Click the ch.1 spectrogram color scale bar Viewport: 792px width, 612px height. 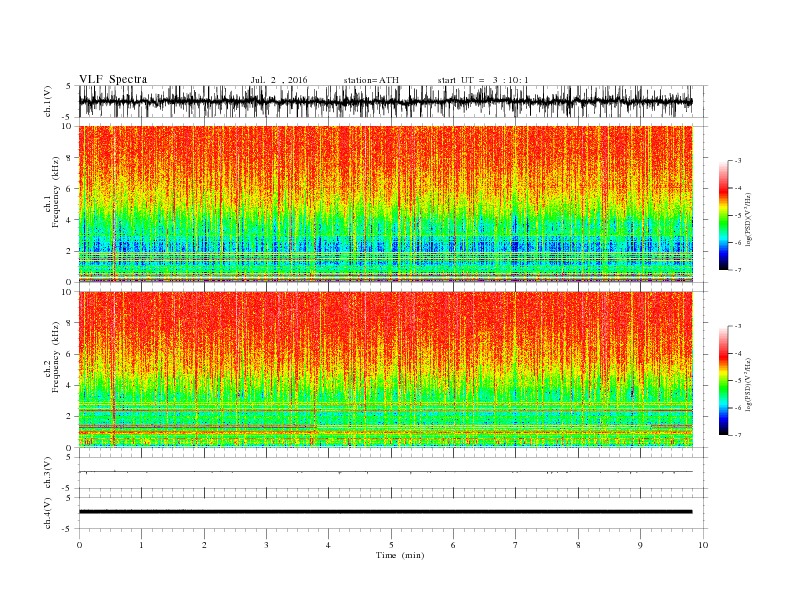[723, 215]
